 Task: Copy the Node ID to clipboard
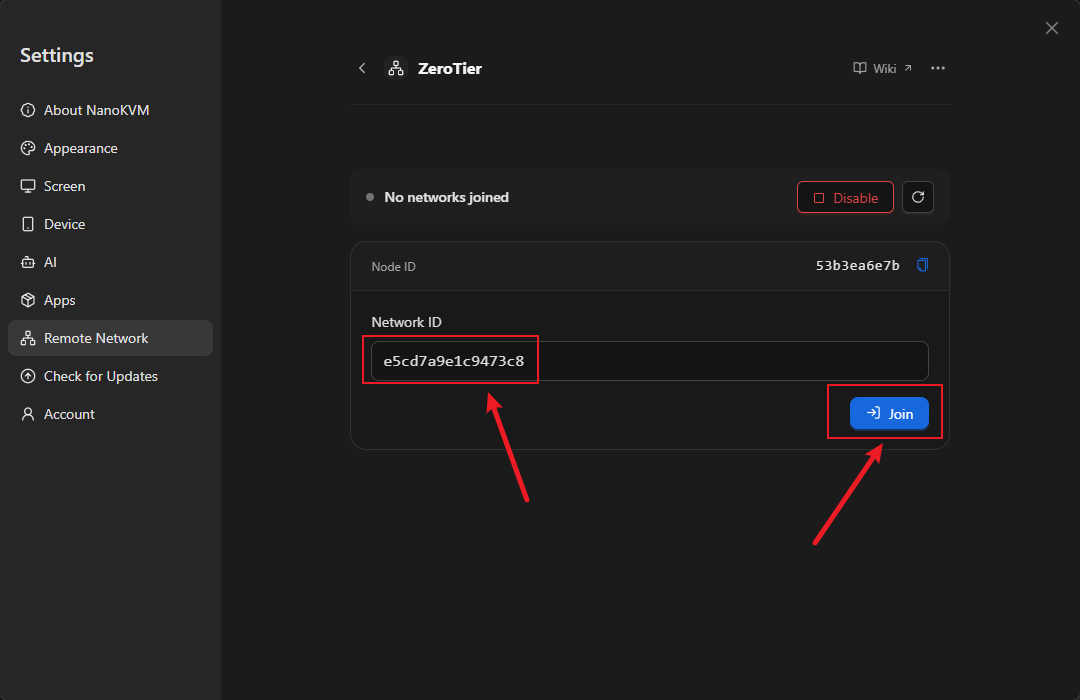pyautogui.click(x=922, y=265)
